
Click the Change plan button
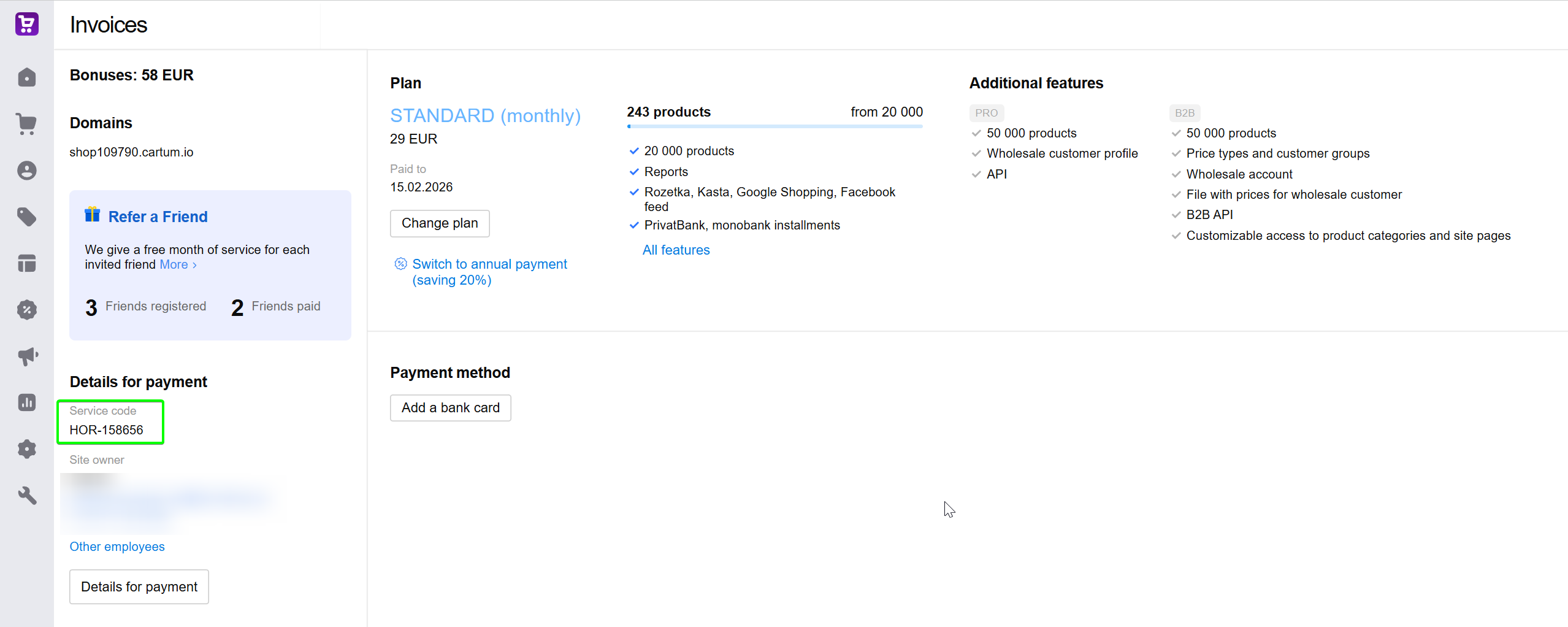(x=439, y=223)
